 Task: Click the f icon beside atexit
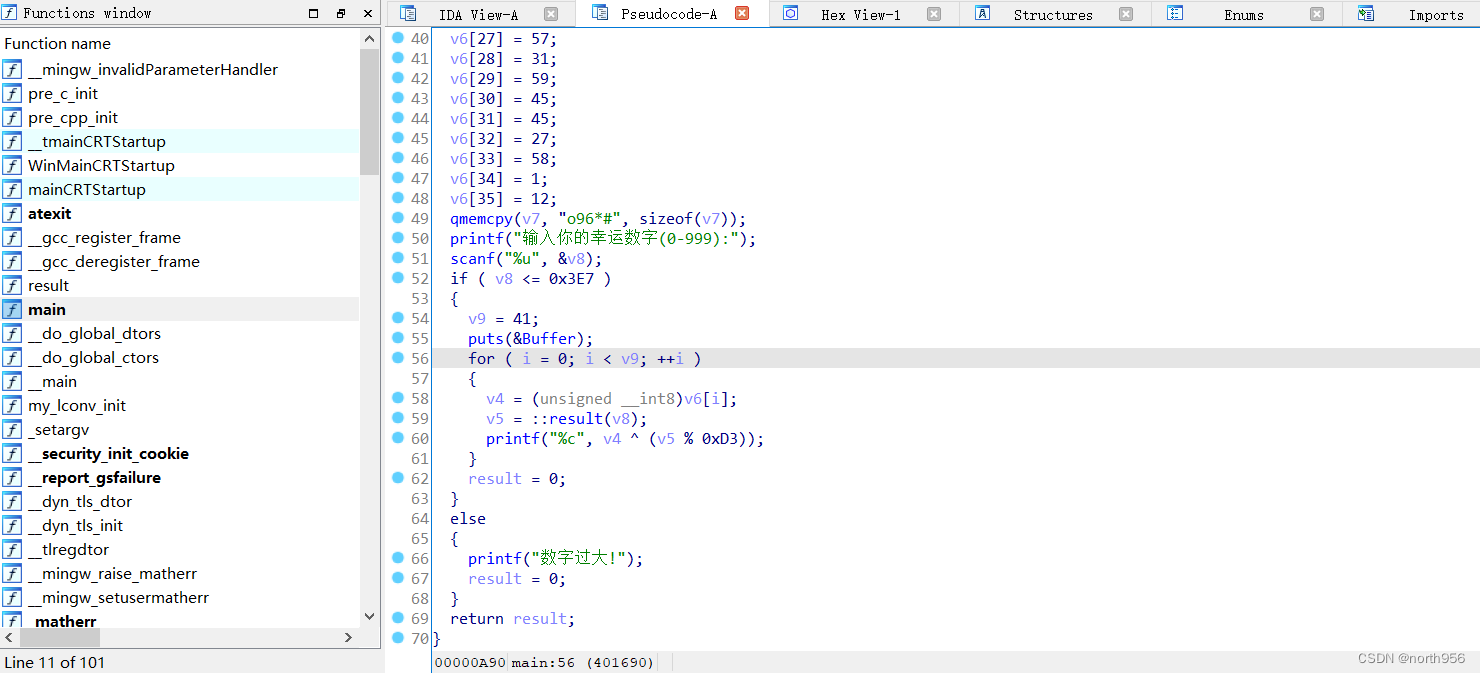click(12, 213)
